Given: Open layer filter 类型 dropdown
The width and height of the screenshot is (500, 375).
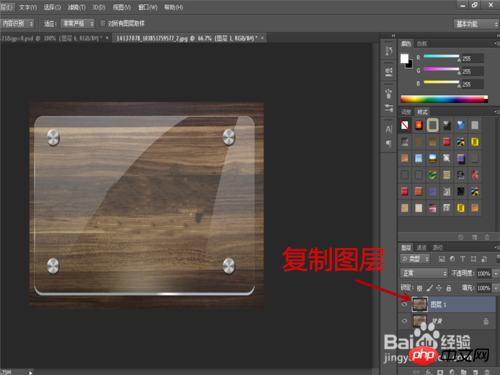Looking at the screenshot, I should tap(415, 259).
